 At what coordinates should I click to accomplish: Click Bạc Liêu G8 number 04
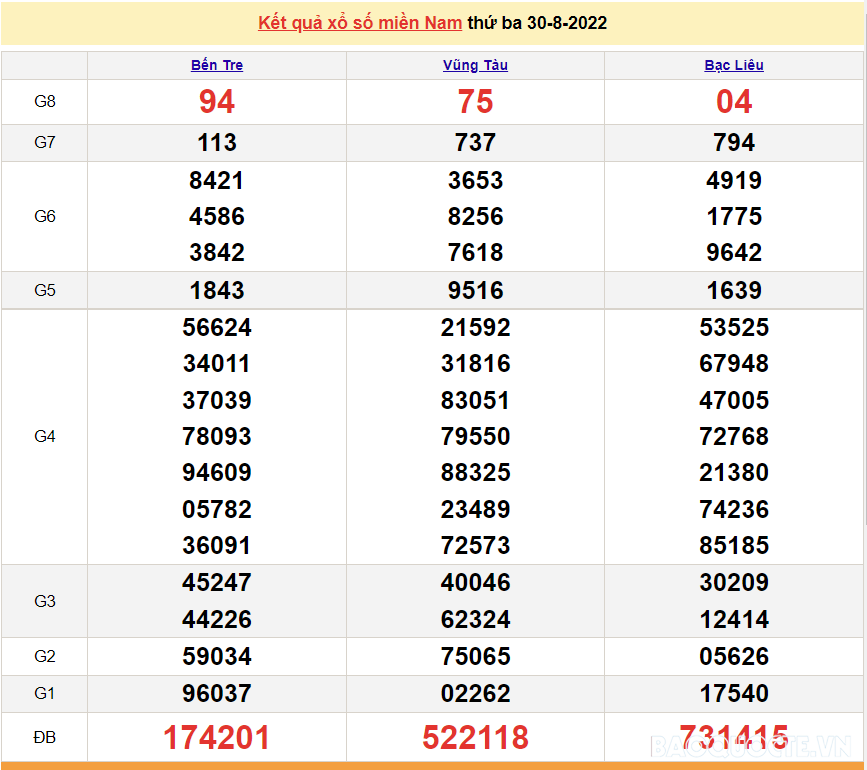(734, 102)
